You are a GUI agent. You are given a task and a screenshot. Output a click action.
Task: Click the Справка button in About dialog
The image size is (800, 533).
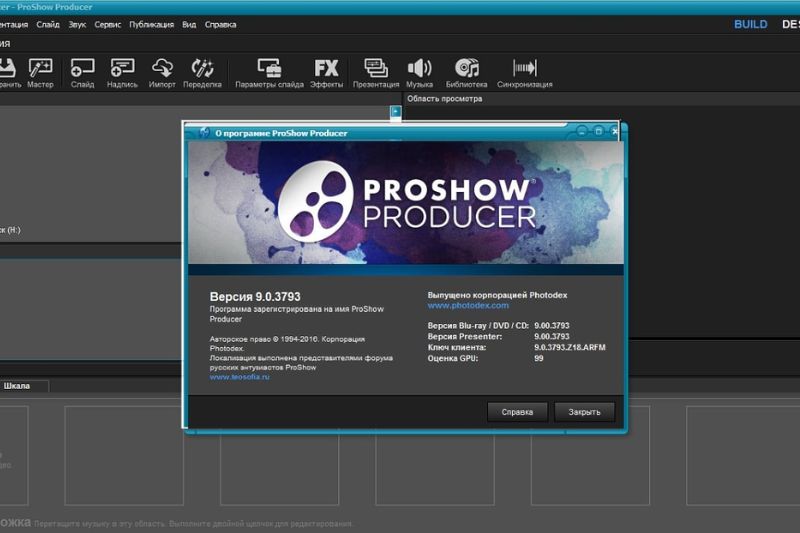tap(517, 412)
